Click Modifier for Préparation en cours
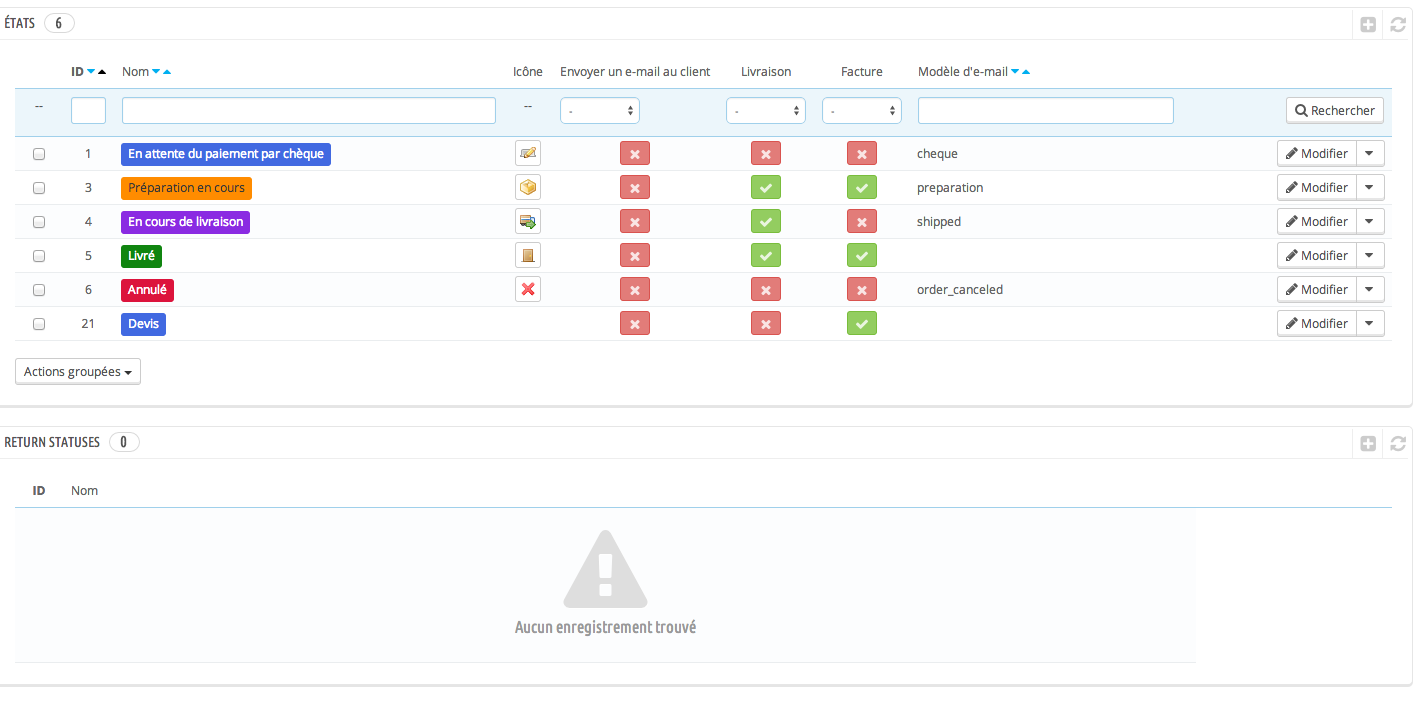The width and height of the screenshot is (1418, 720). 1317,188
